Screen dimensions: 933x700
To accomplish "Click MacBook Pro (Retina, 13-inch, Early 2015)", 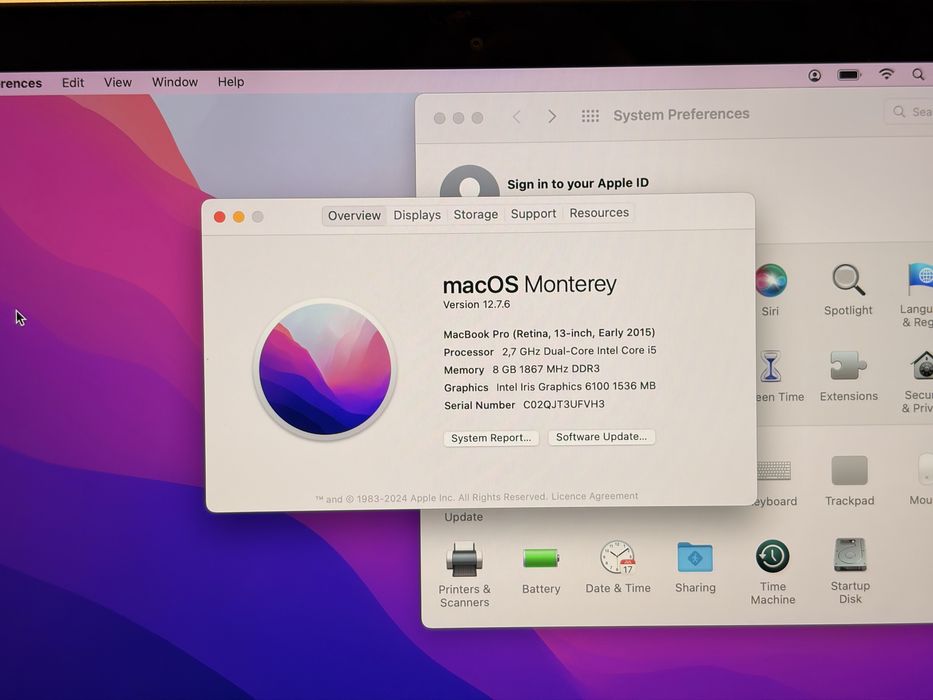I will point(549,333).
